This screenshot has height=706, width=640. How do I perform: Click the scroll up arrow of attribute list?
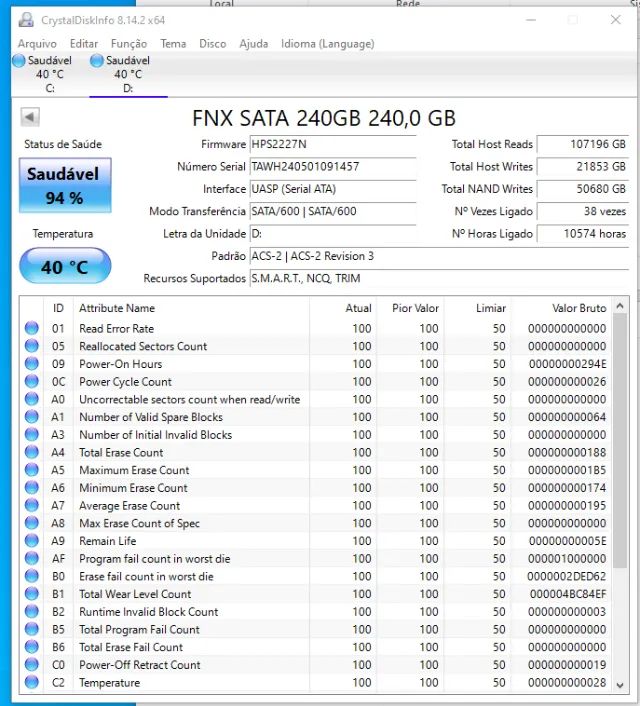pos(620,306)
